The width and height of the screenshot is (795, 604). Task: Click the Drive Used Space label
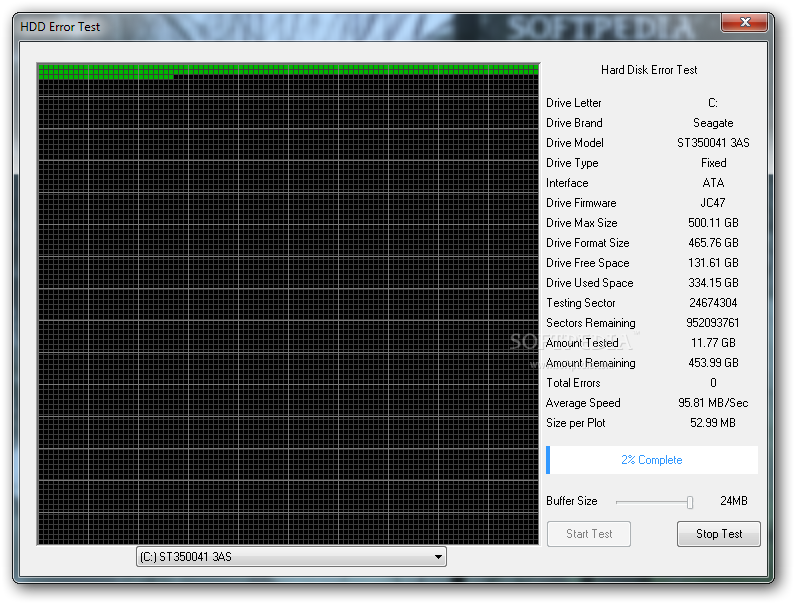pyautogui.click(x=590, y=283)
